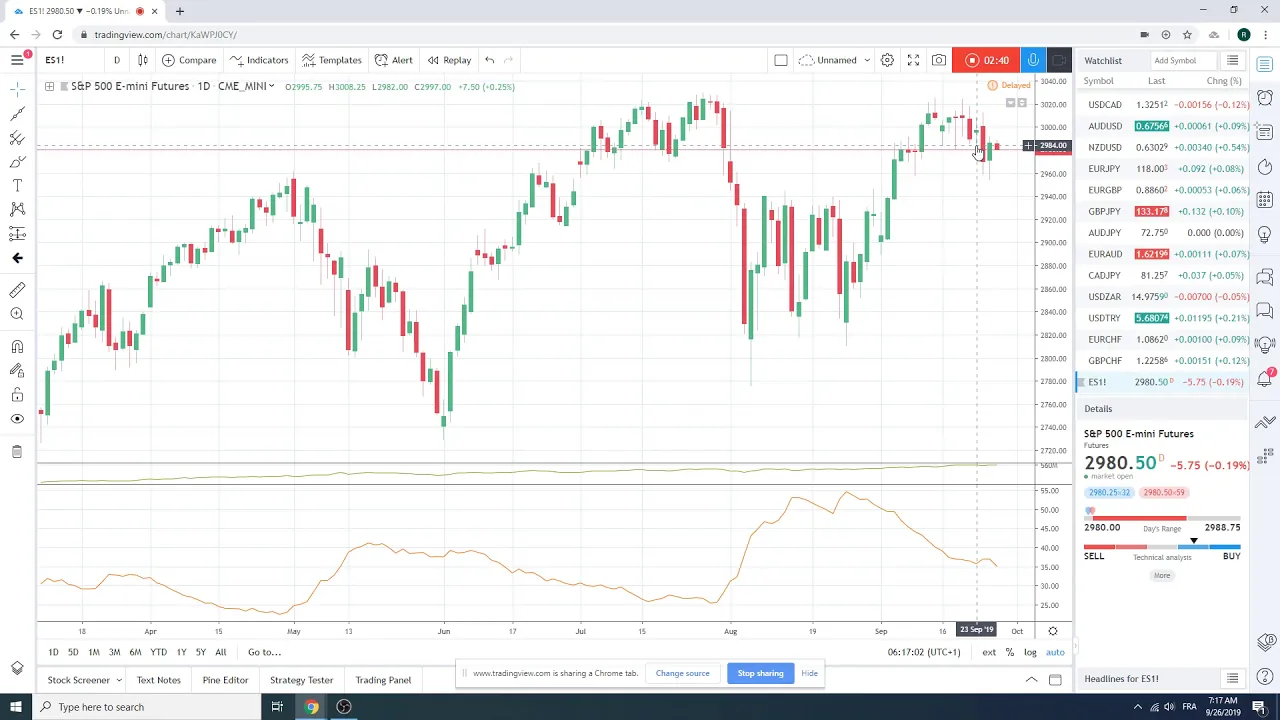Image resolution: width=1280 pixels, height=720 pixels.
Task: Add a symbol to the watchlist
Action: pos(1182,61)
